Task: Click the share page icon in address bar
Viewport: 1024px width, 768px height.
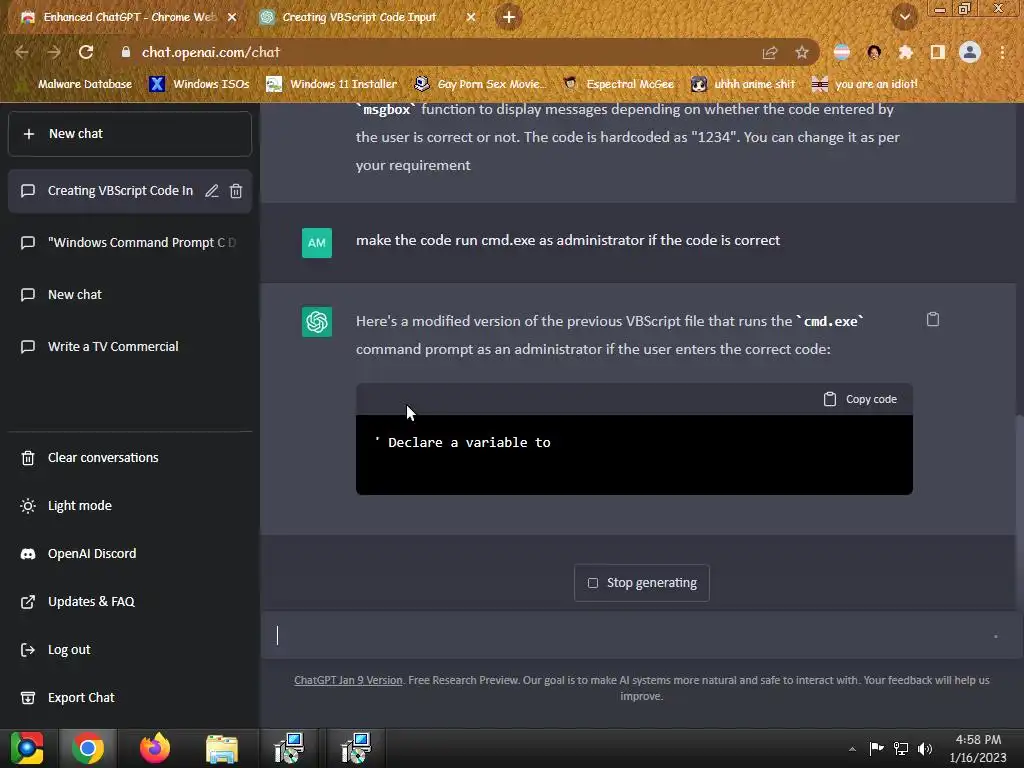Action: coord(770,53)
